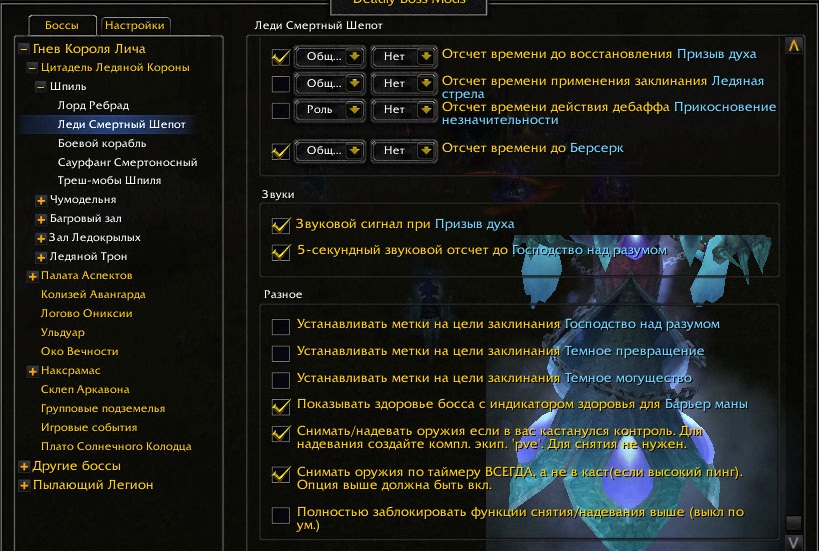819x551 pixels.
Task: Expand the Багровый зал section
Action: point(41,219)
